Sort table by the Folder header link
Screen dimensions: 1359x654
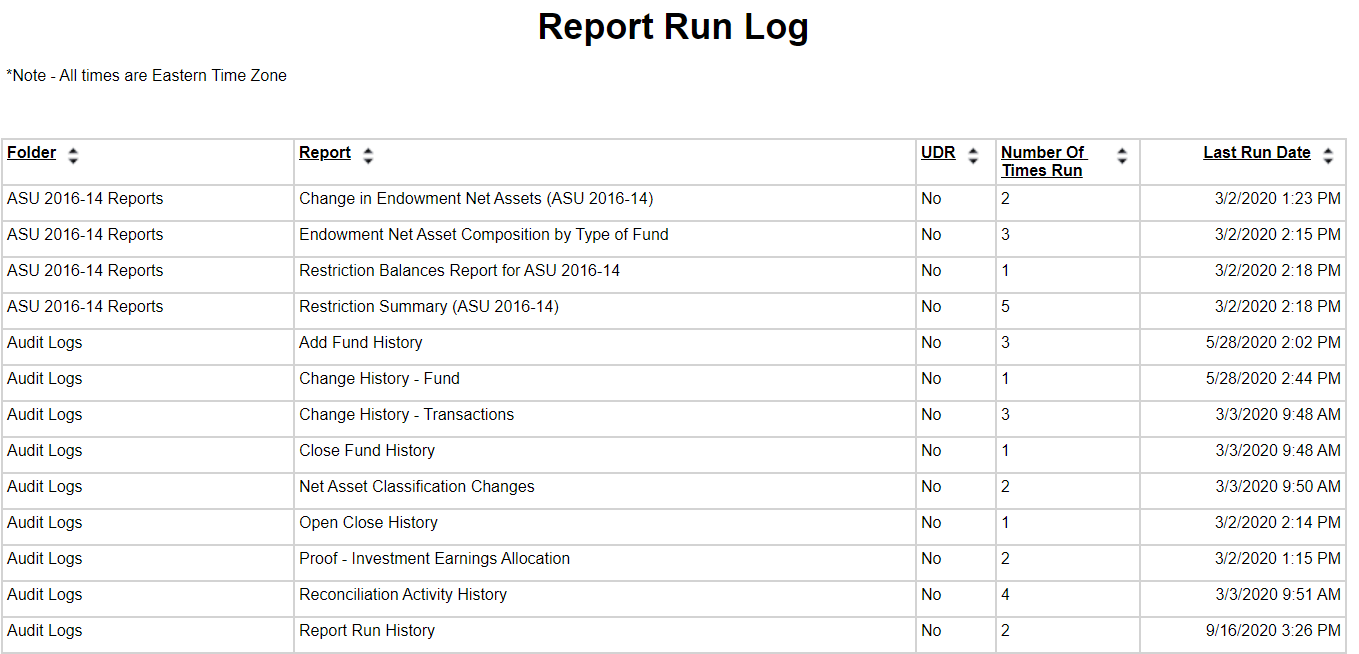coord(32,153)
